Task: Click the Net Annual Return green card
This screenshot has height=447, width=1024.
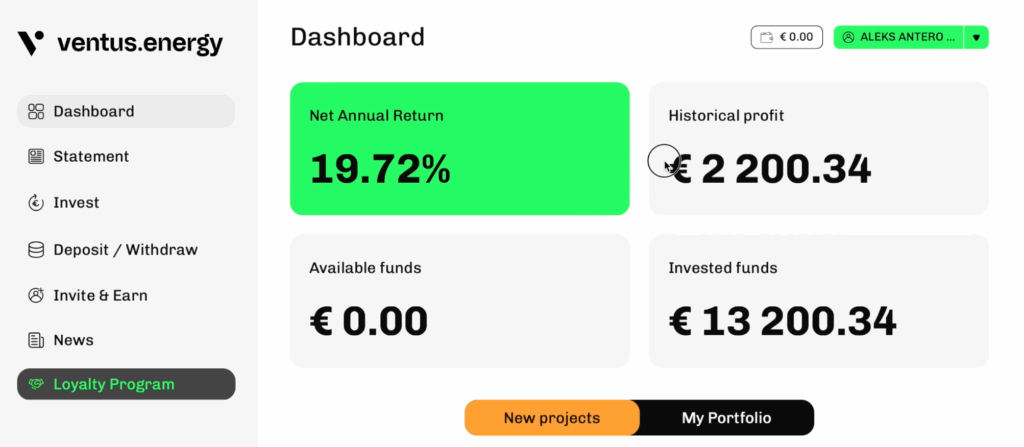Action: pyautogui.click(x=459, y=148)
